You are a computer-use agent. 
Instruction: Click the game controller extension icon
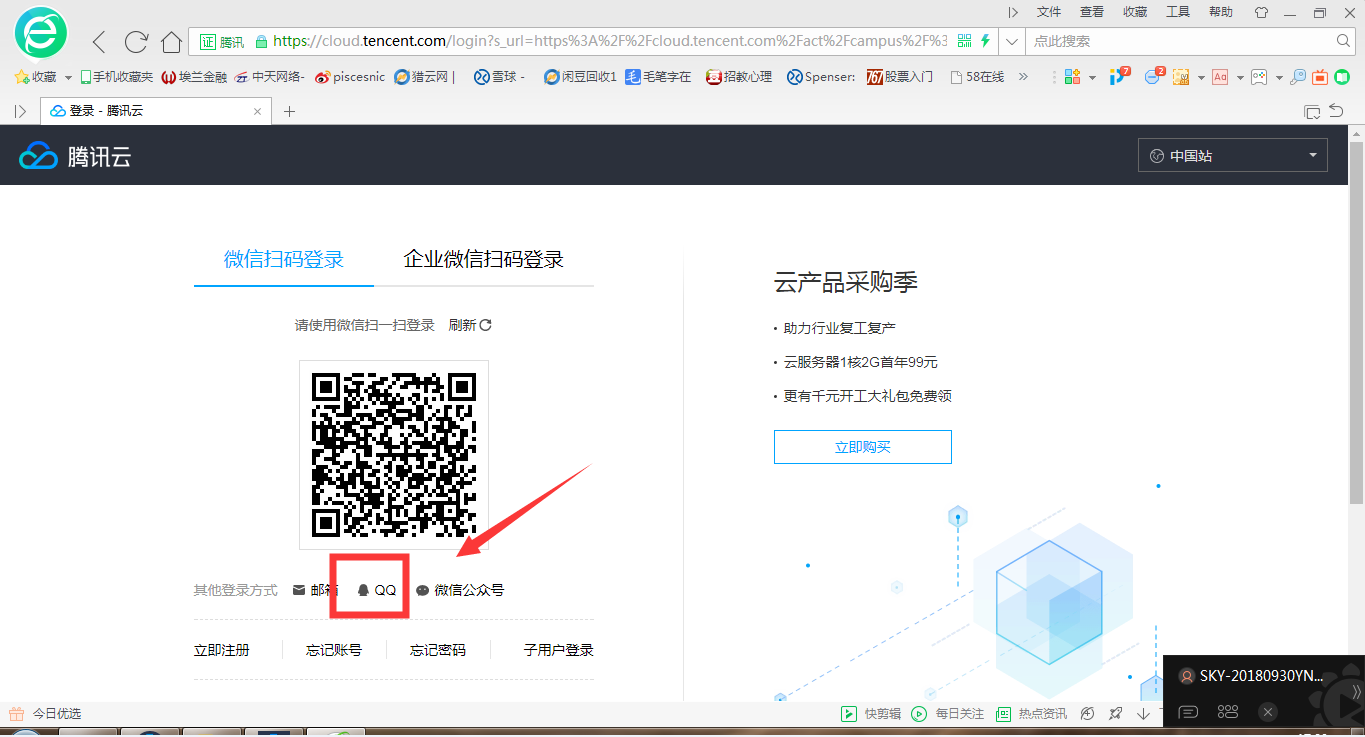pyautogui.click(x=1259, y=76)
